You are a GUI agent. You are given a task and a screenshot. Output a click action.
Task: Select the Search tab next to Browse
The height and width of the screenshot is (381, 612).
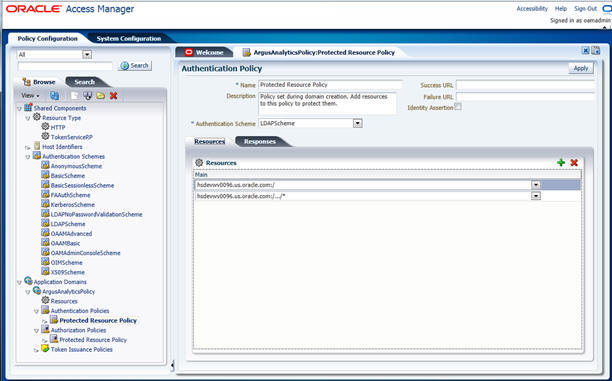pos(85,82)
